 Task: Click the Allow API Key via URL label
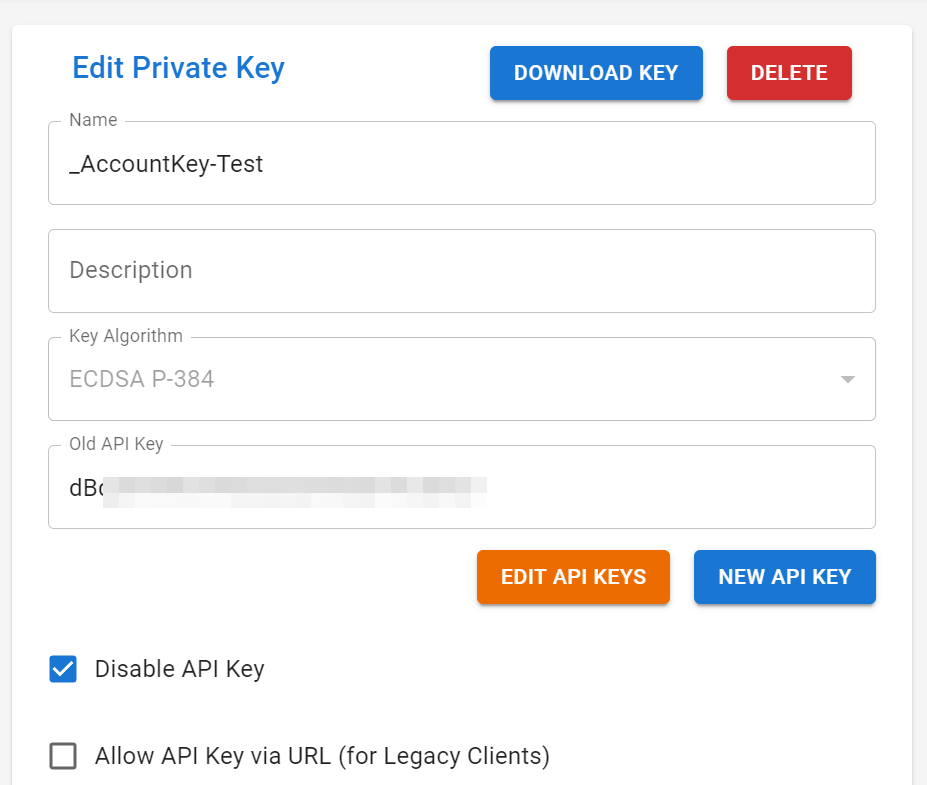(321, 756)
